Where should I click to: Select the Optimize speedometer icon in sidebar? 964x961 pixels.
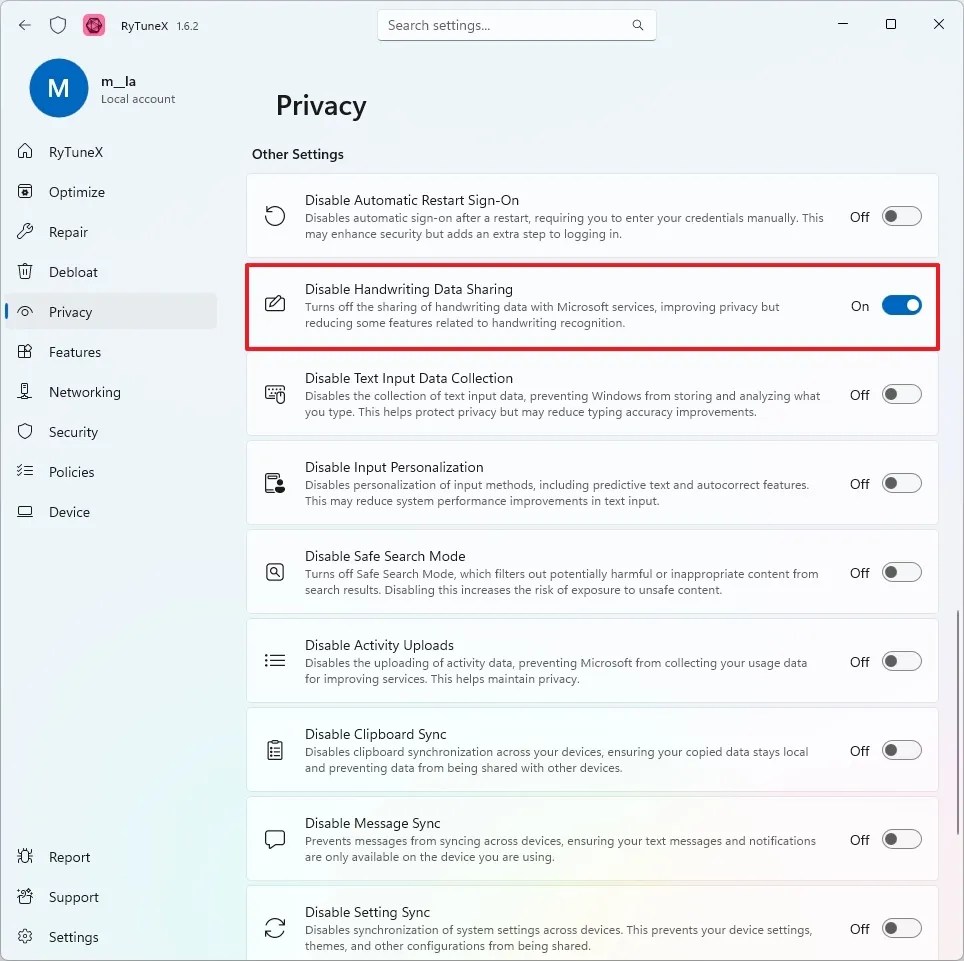(x=24, y=192)
